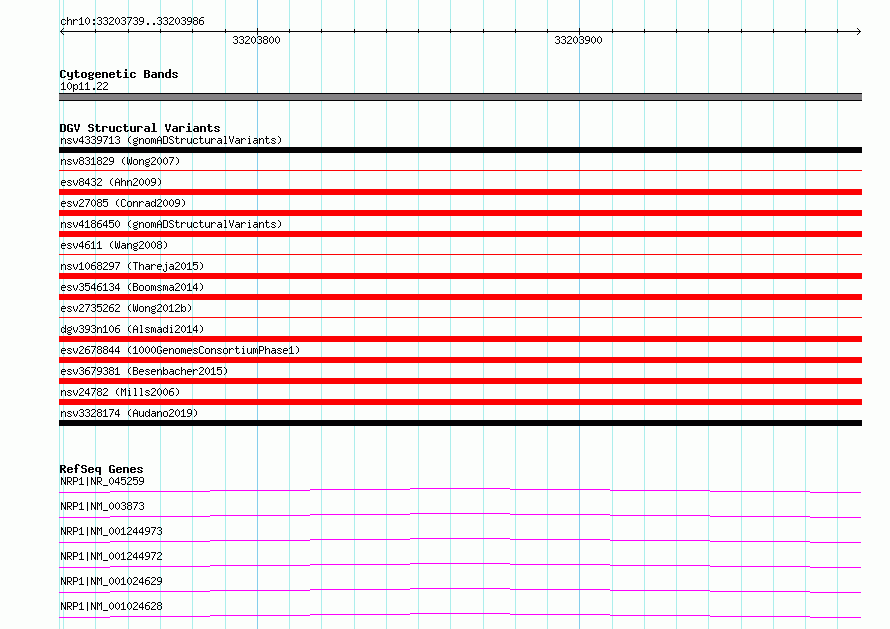This screenshot has width=890, height=629.
Task: Click the gray 10p11.22 cytogenetic band bar
Action: point(460,97)
